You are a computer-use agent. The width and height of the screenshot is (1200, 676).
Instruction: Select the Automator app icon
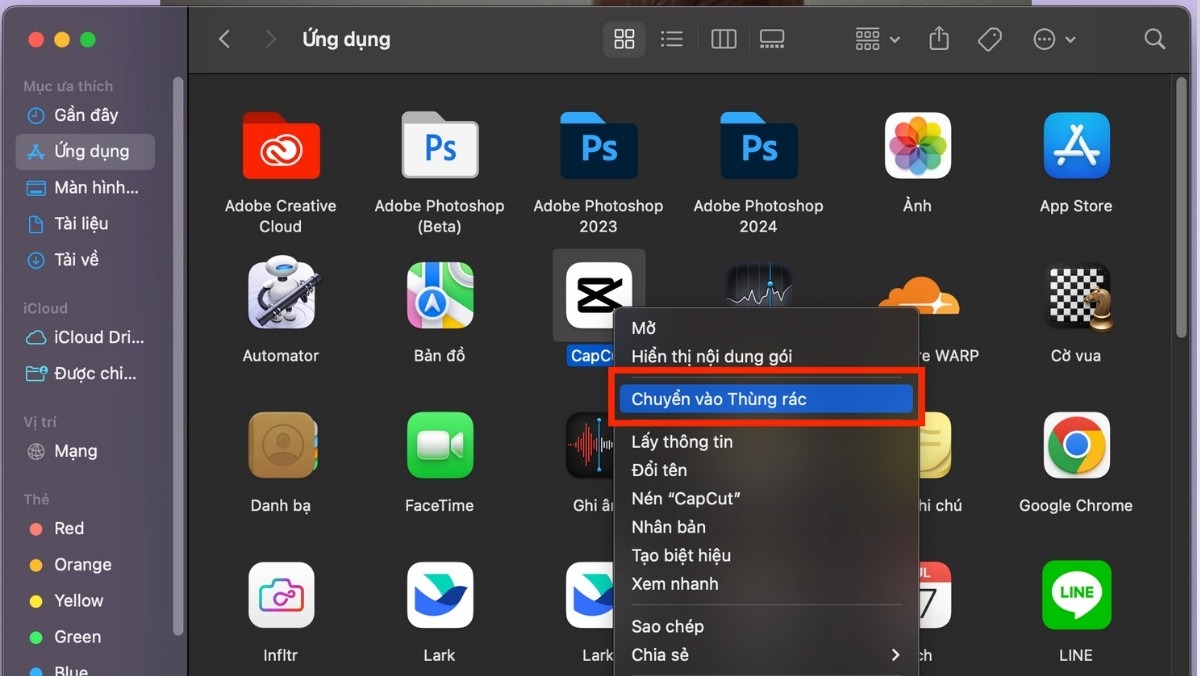pos(281,295)
